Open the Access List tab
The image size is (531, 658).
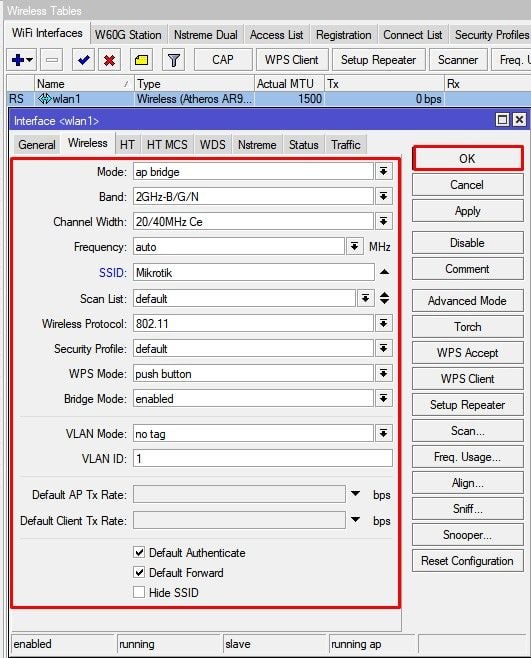[276, 35]
